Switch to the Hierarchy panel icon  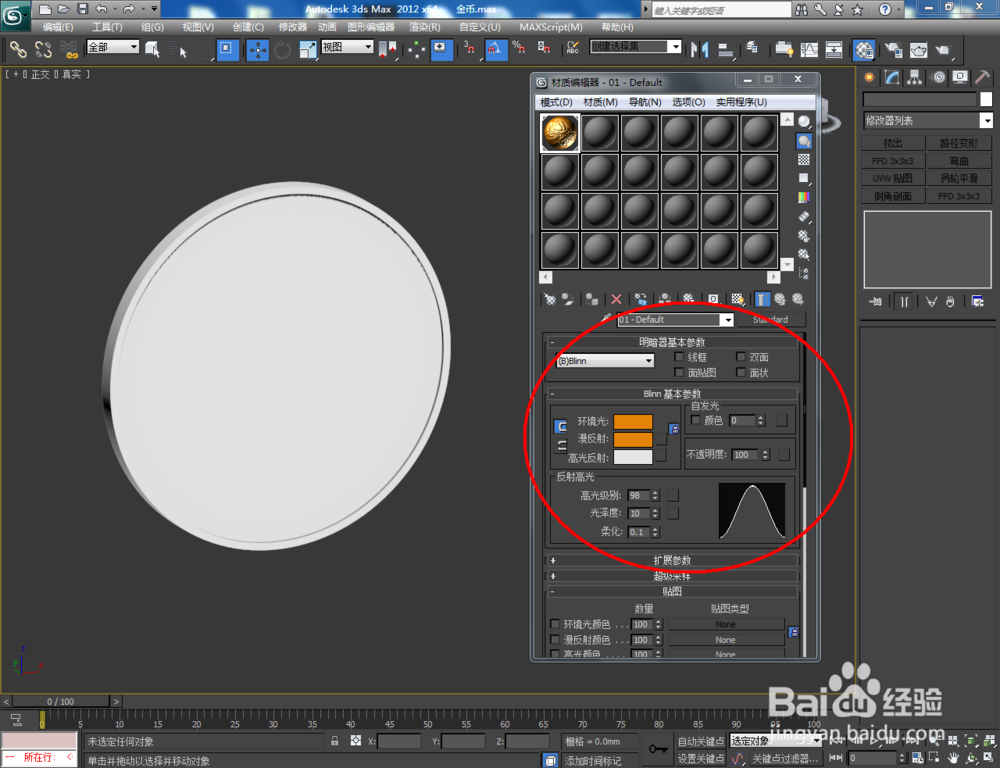914,76
